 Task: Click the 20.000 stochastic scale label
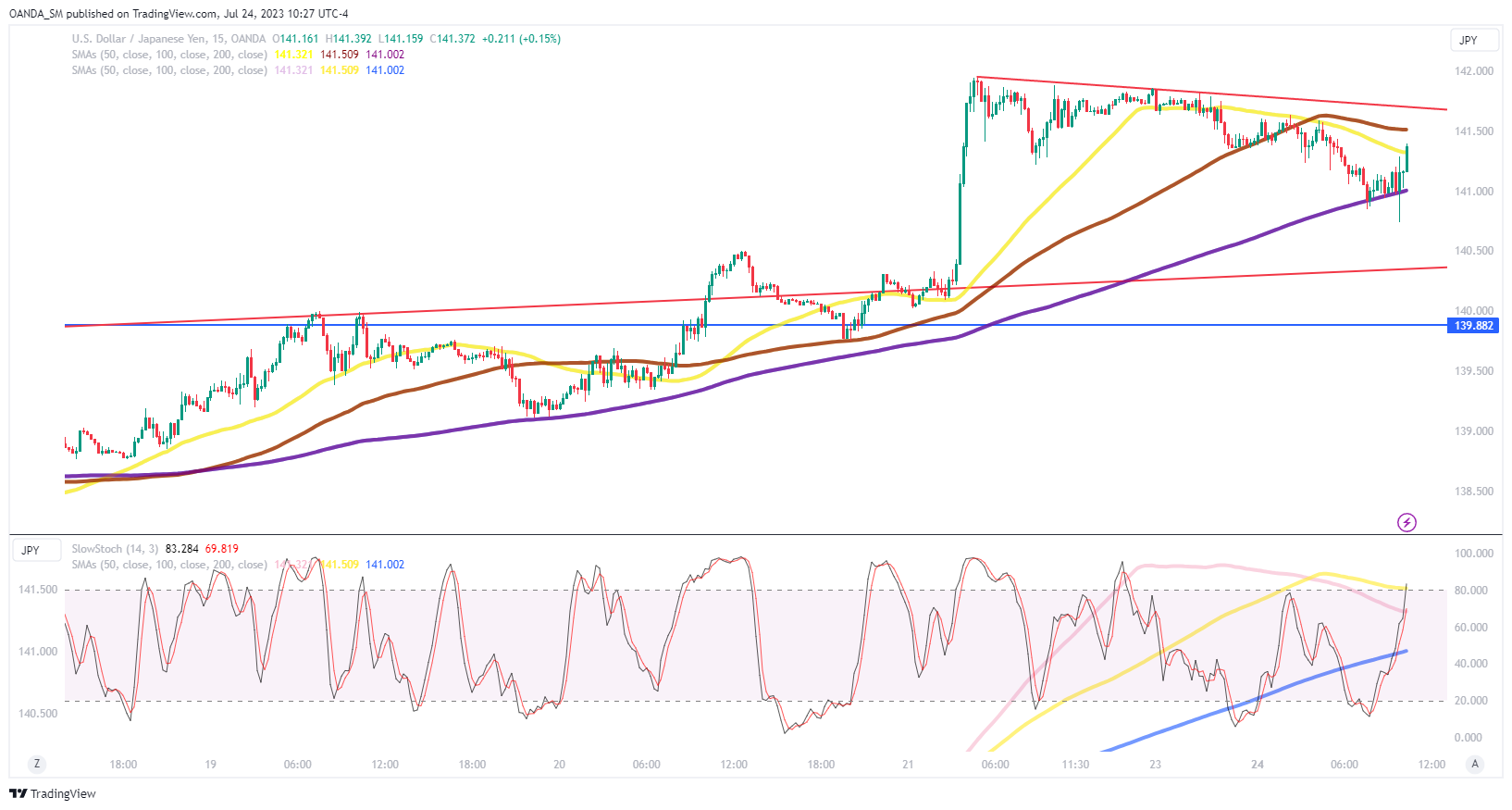point(1471,701)
